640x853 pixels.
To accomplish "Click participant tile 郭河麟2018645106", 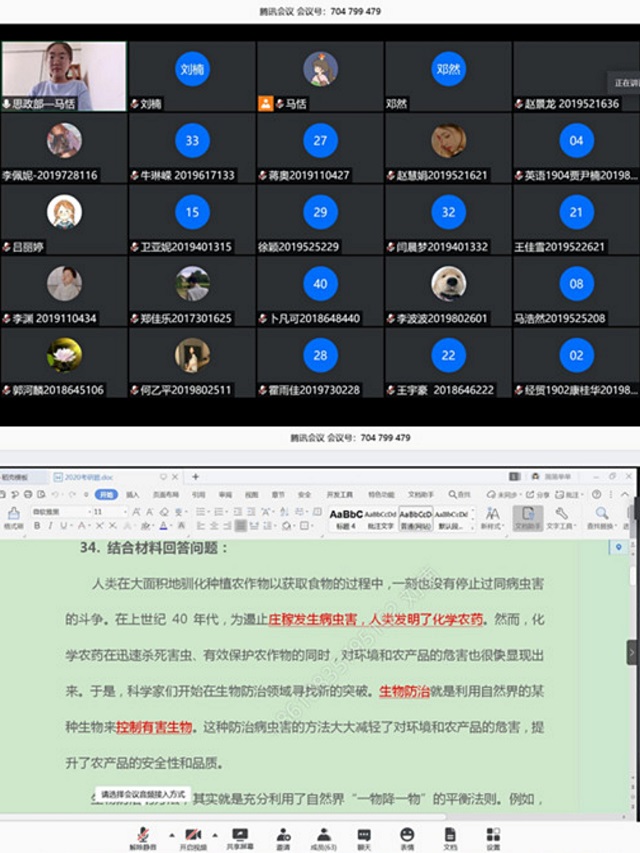I will 64,362.
